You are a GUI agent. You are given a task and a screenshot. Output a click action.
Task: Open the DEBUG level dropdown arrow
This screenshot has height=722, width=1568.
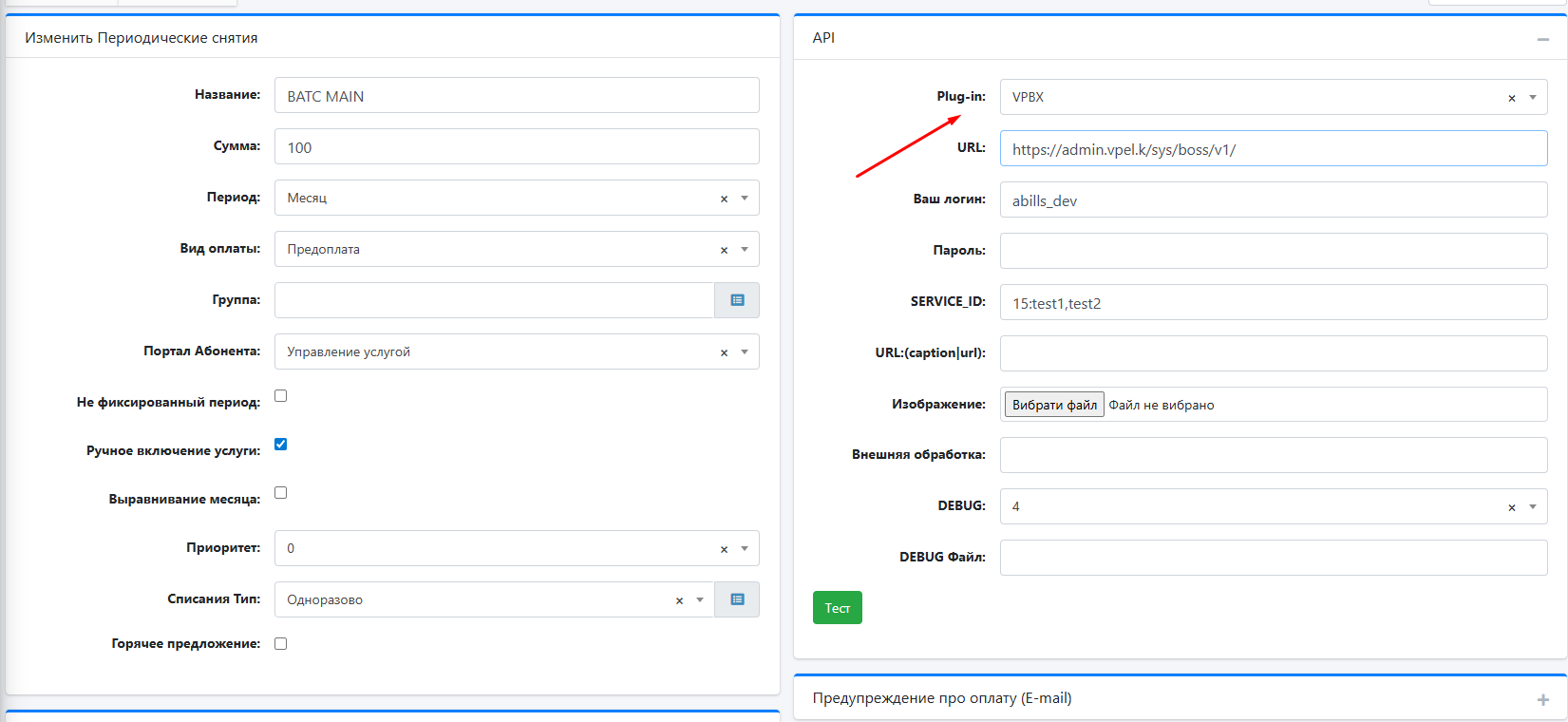[1532, 506]
